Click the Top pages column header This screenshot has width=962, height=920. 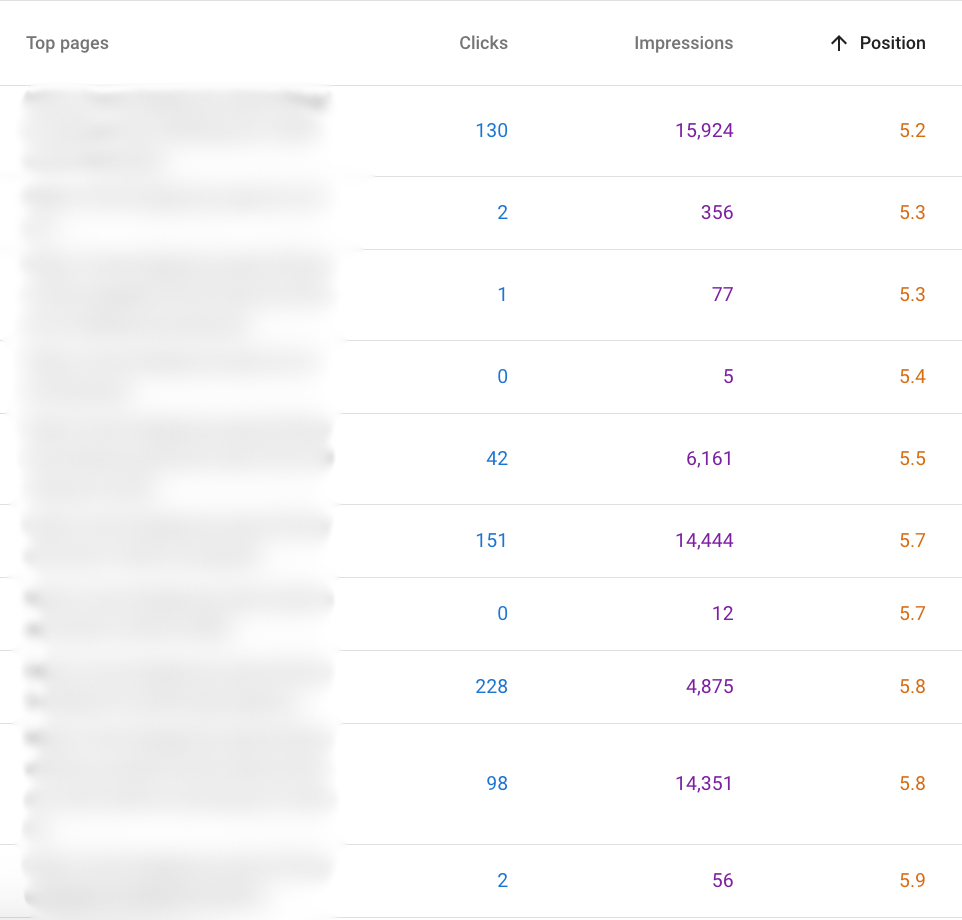click(x=67, y=43)
